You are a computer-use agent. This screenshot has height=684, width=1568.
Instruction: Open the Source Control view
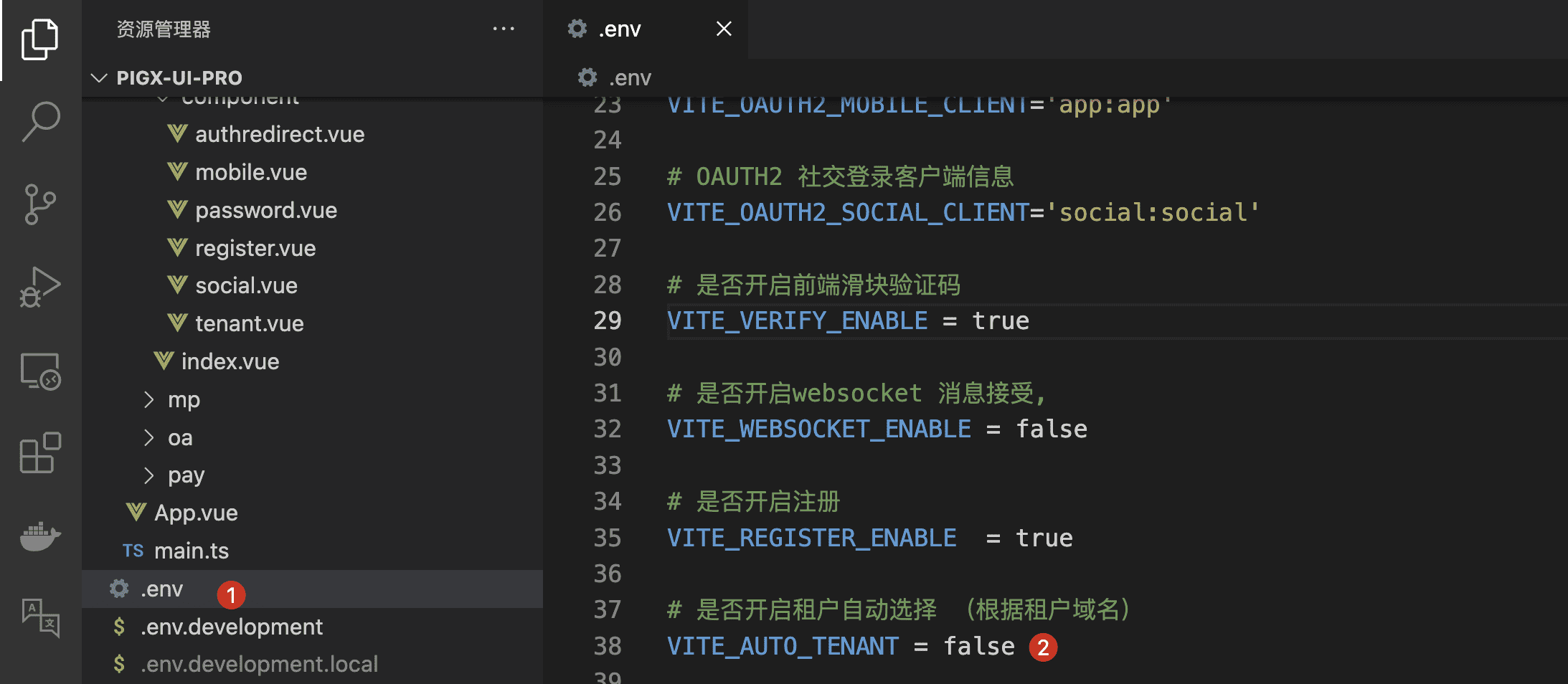coord(40,204)
